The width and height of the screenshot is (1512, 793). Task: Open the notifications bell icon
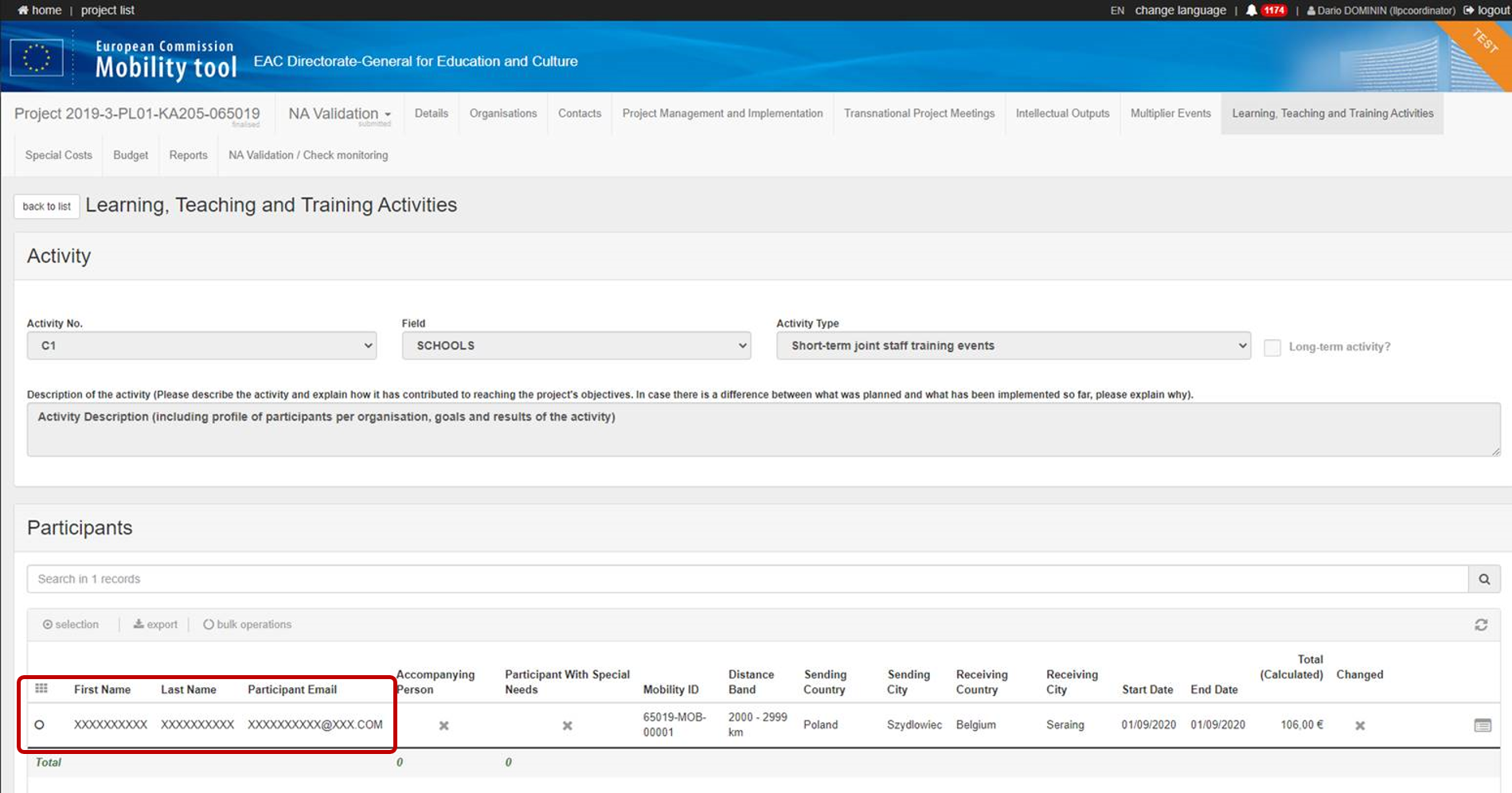coord(1252,10)
